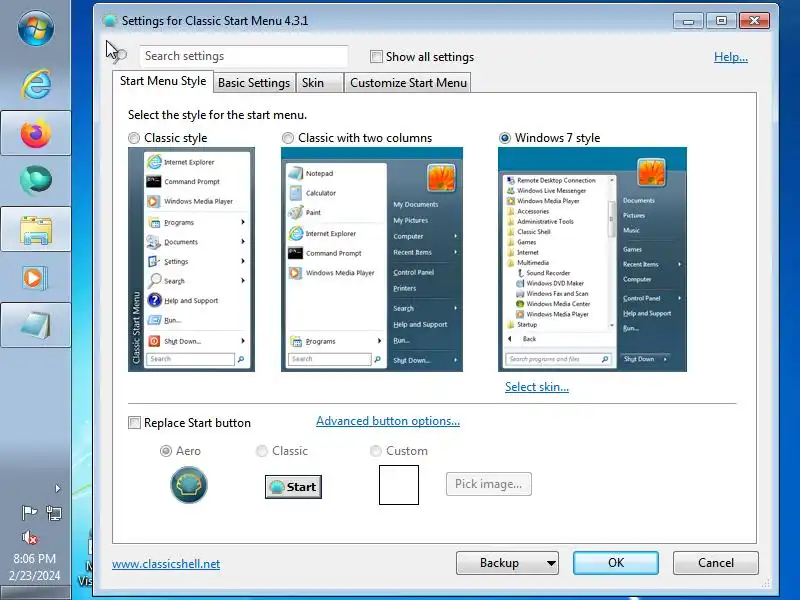
Task: Click the Classic Start button image
Action: point(293,487)
